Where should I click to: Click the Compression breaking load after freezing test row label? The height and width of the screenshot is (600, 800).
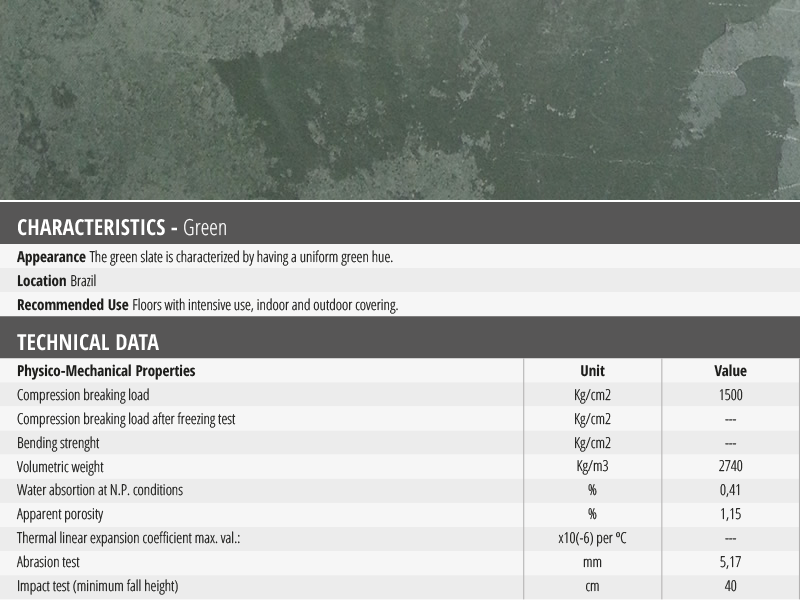pyautogui.click(x=126, y=419)
